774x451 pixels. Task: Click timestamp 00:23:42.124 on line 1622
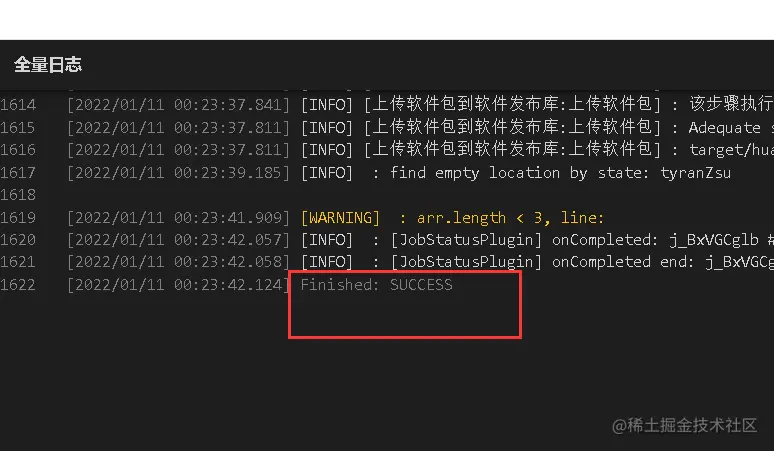point(229,285)
